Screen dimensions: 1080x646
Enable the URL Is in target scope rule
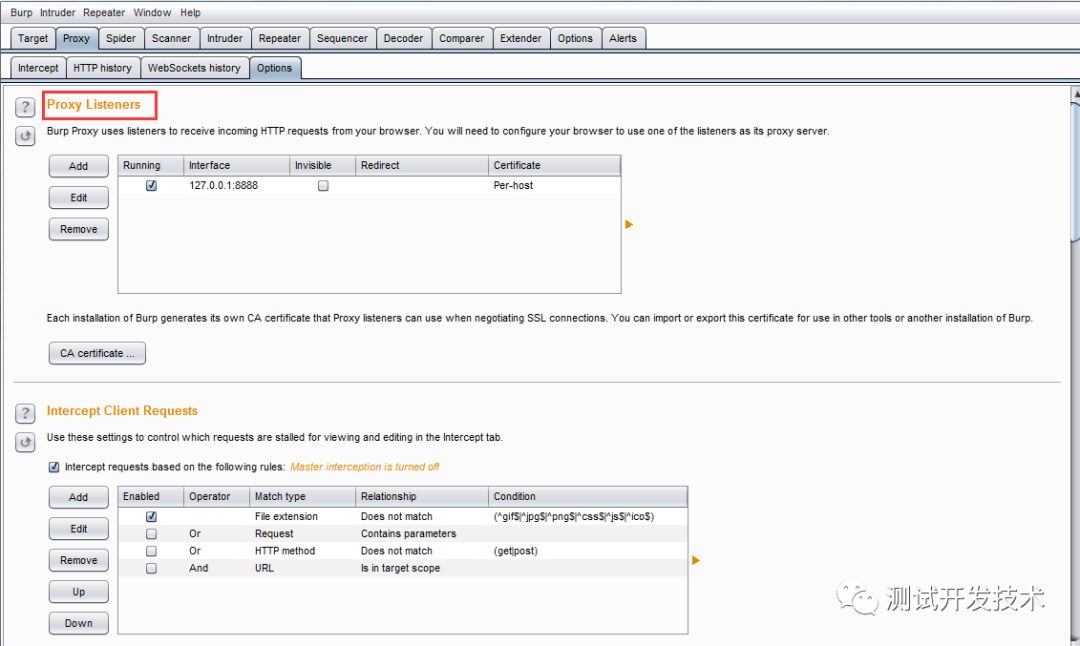coord(152,568)
